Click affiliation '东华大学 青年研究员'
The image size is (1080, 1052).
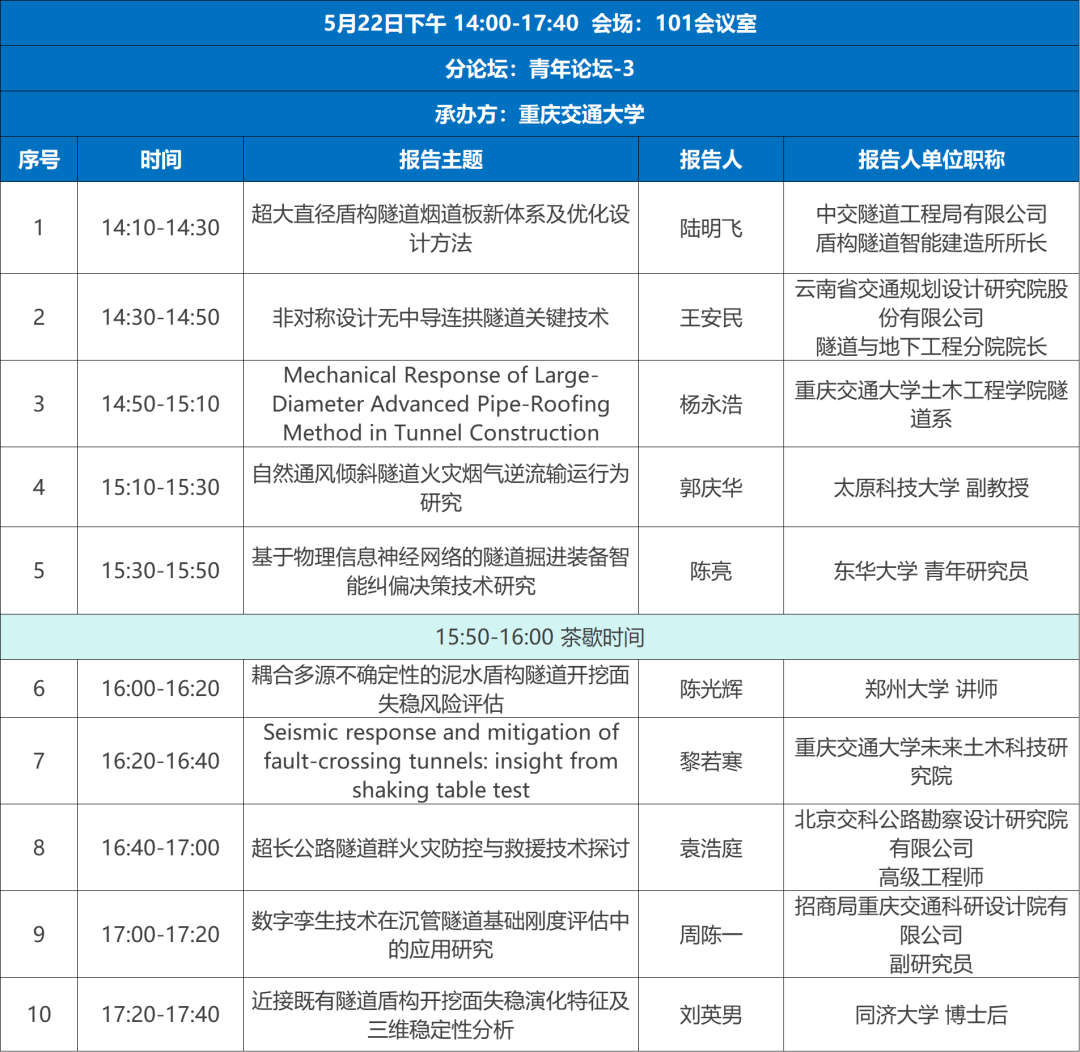pos(931,571)
